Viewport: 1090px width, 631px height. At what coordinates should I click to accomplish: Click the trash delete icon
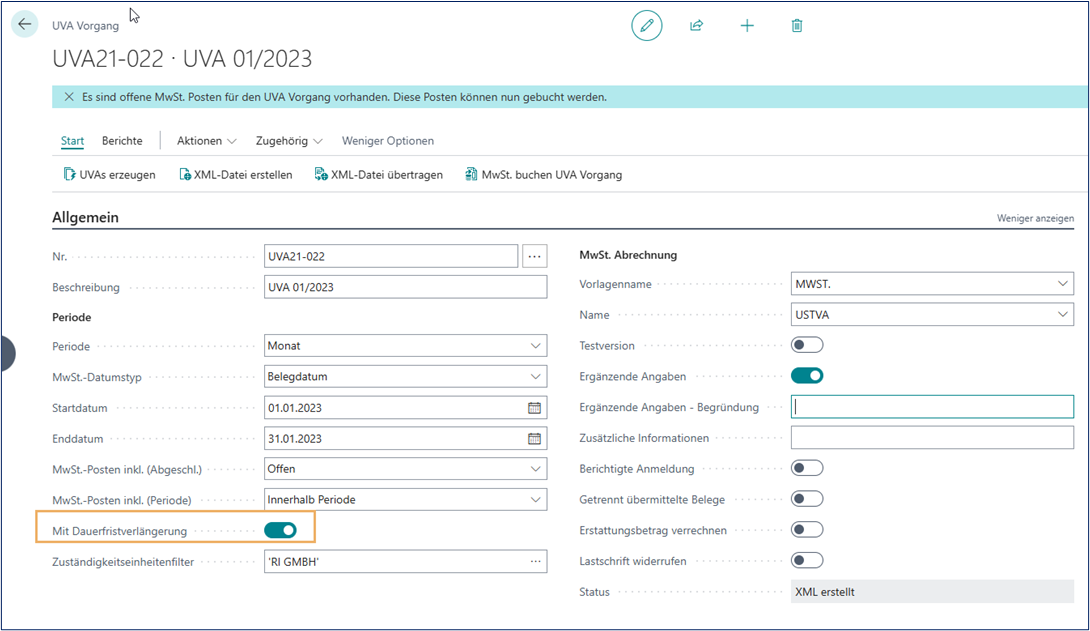(x=797, y=25)
